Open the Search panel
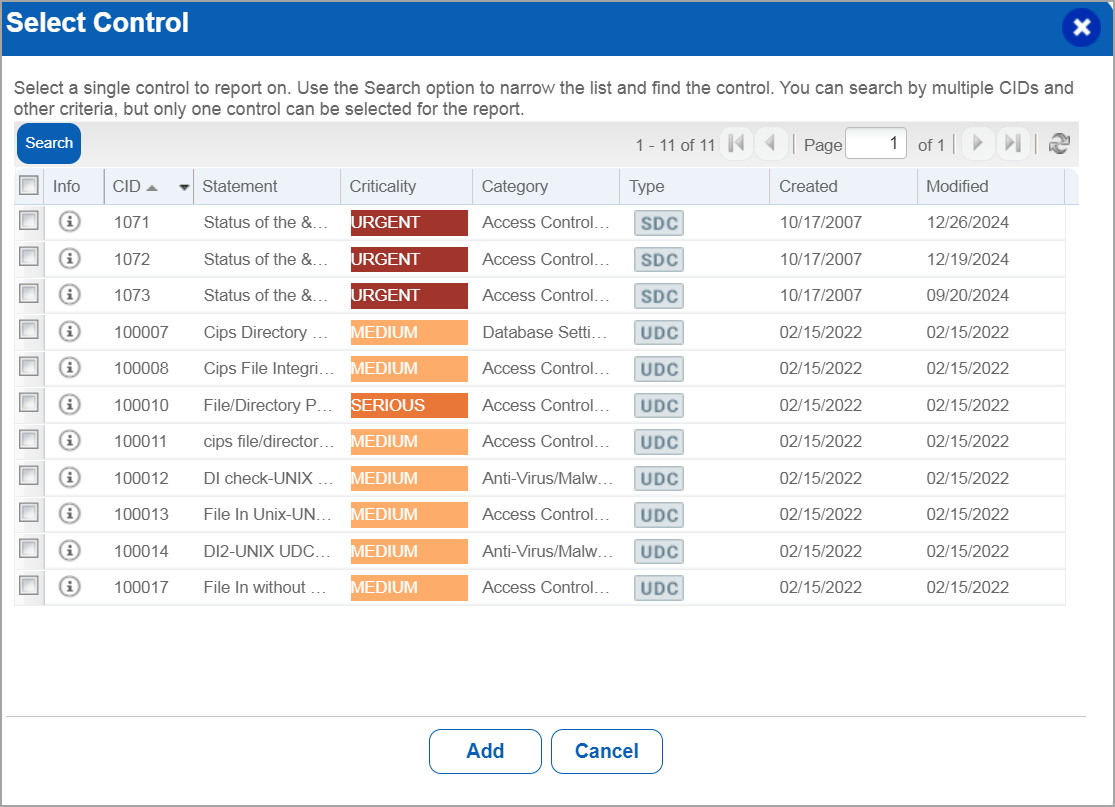Screen dimensions: 1115x807 [x=48, y=143]
